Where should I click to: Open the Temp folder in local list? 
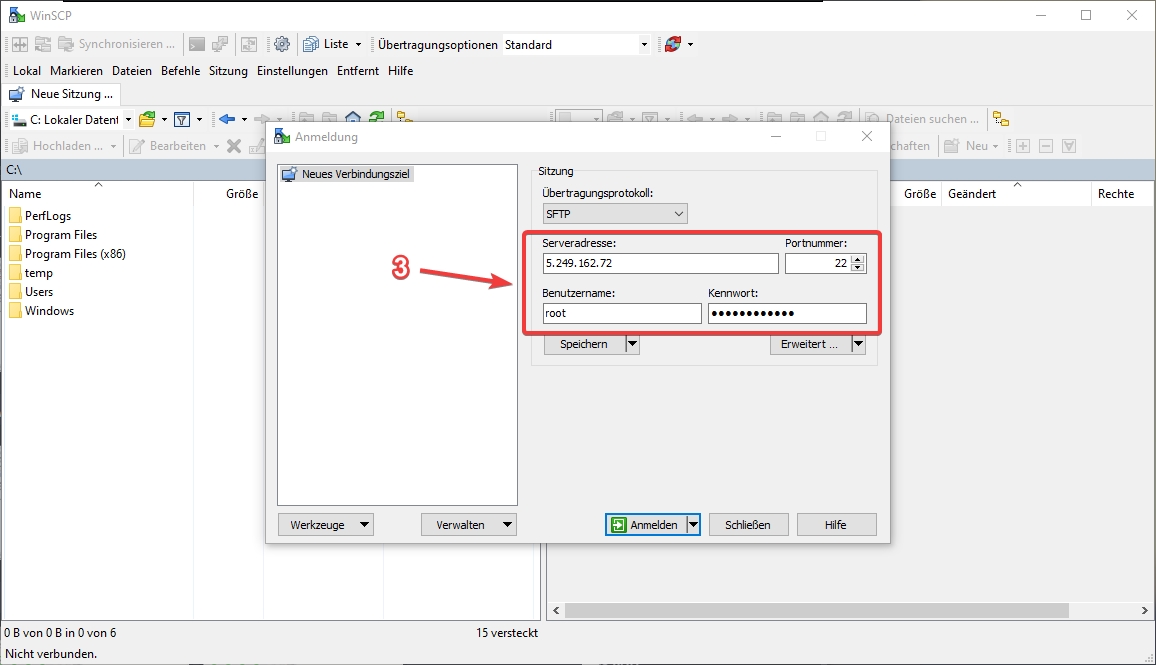(x=39, y=273)
